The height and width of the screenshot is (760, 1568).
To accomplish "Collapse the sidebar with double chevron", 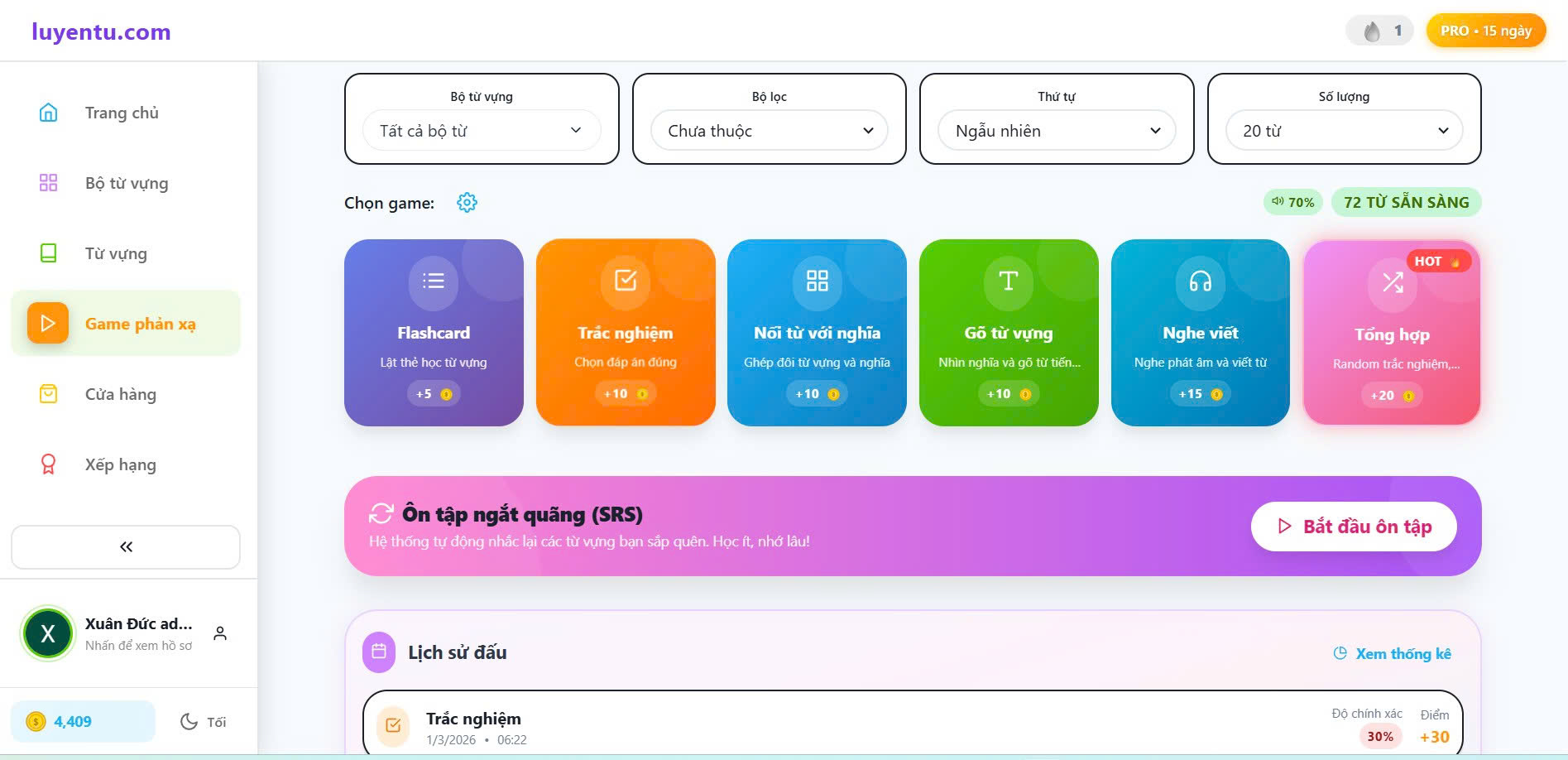I will [x=126, y=546].
